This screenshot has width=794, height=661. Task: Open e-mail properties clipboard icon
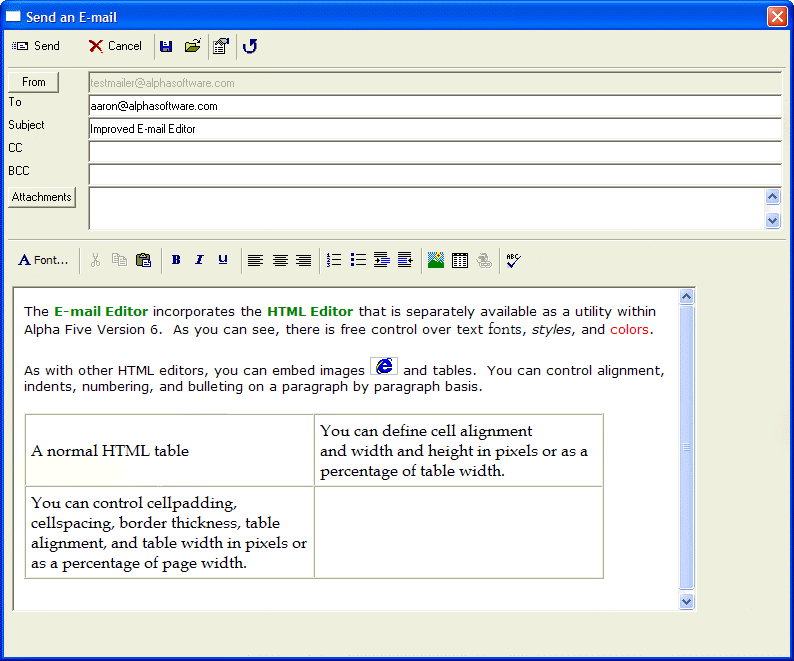(x=221, y=46)
